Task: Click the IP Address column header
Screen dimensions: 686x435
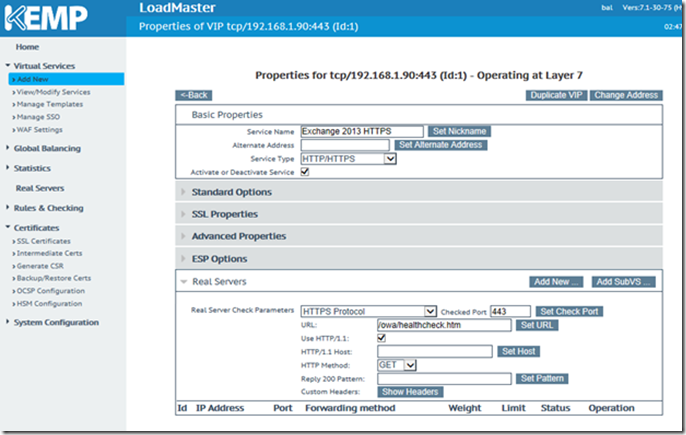Action: 220,408
